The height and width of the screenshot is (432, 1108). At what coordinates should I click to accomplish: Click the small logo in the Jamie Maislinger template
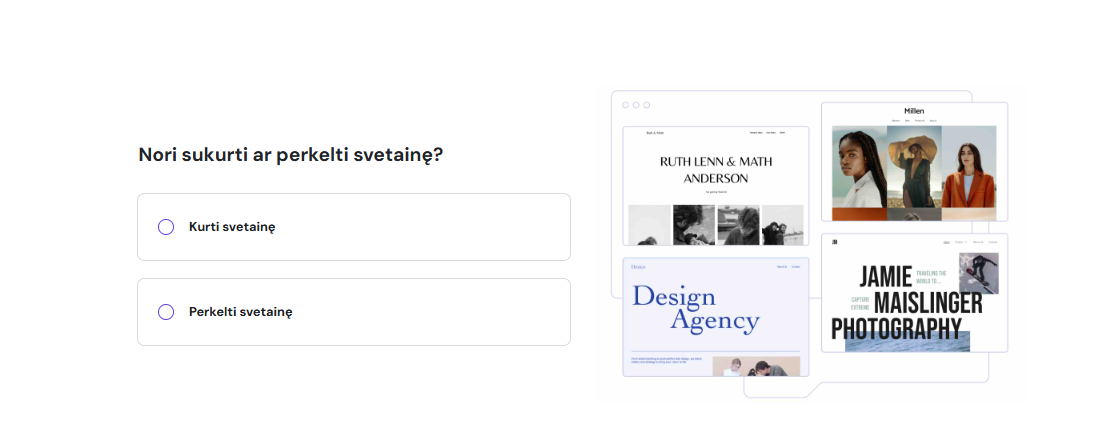(834, 242)
